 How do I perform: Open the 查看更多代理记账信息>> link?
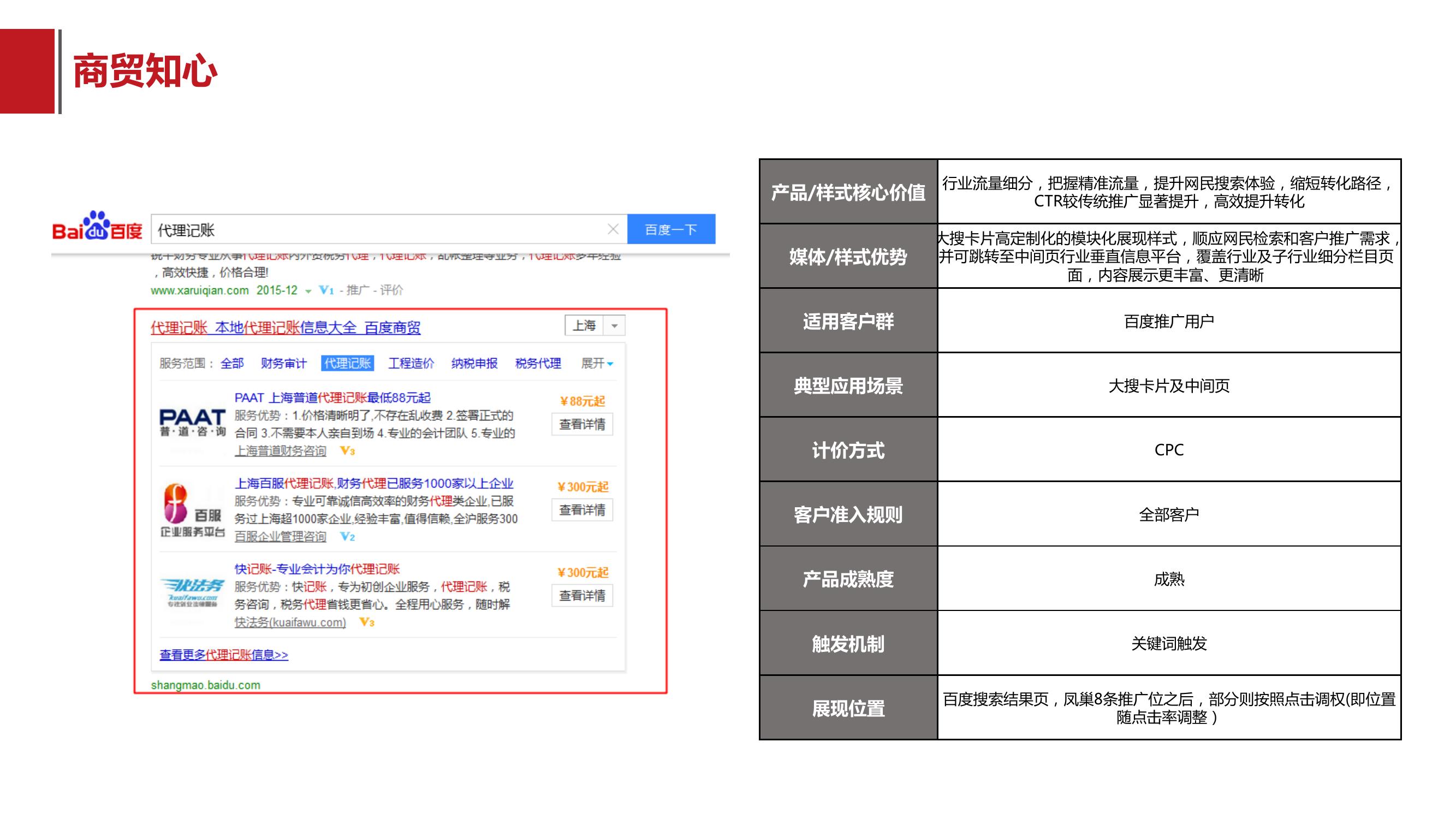click(224, 655)
